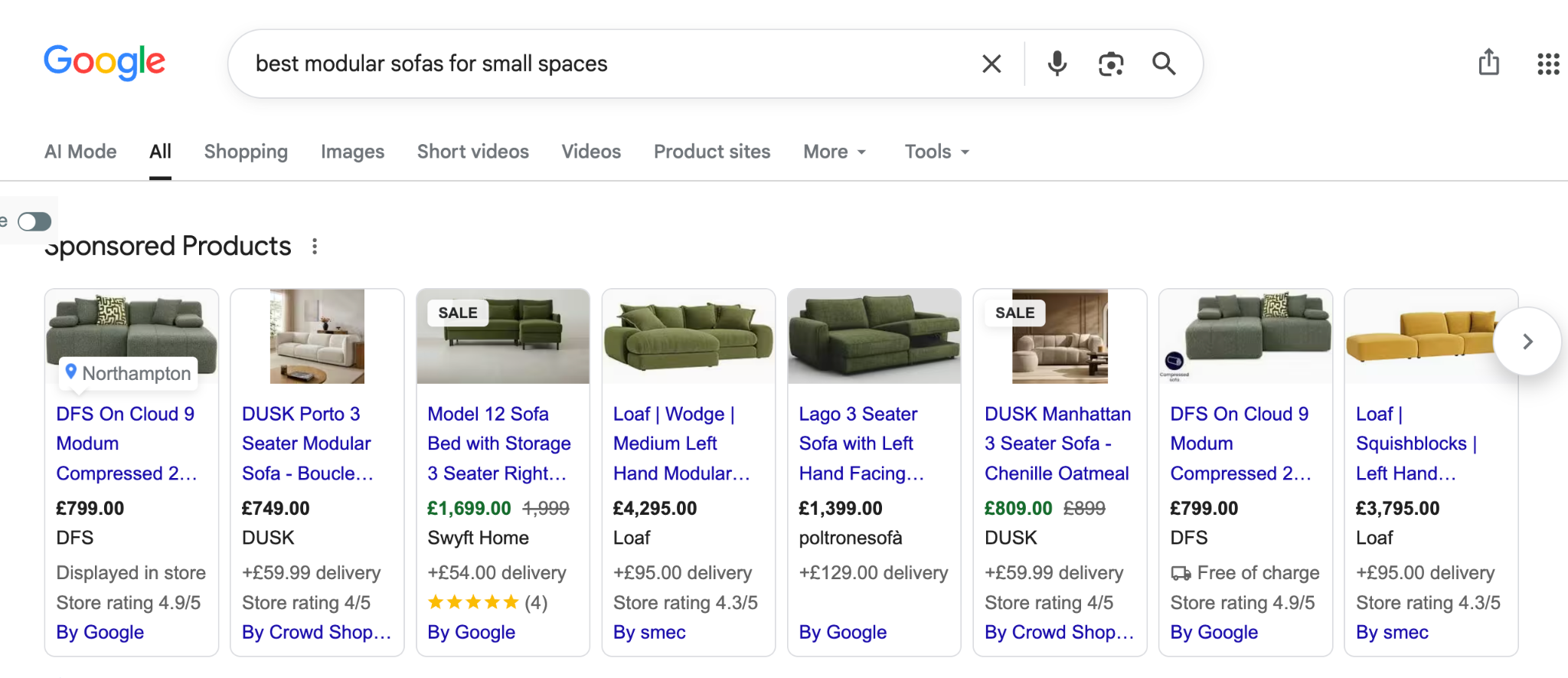Click in the search input field
The image size is (1568, 678).
[x=612, y=64]
